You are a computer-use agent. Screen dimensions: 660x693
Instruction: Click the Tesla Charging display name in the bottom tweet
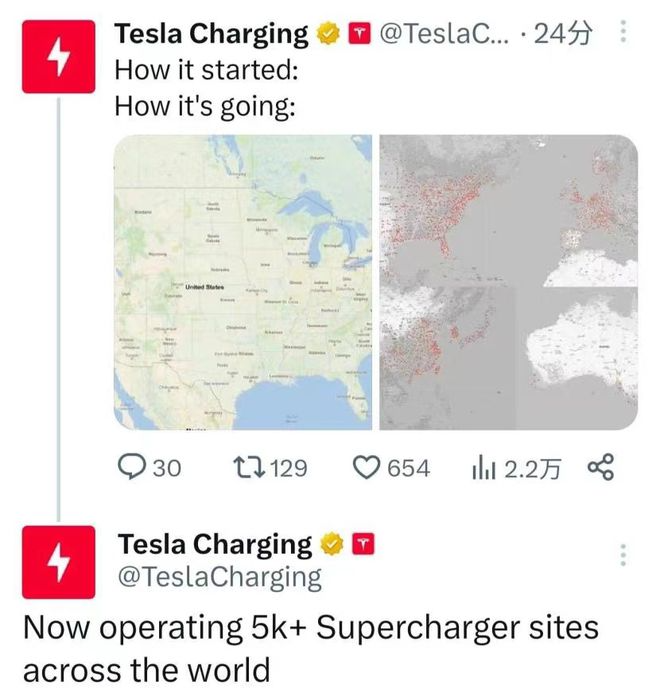click(215, 545)
